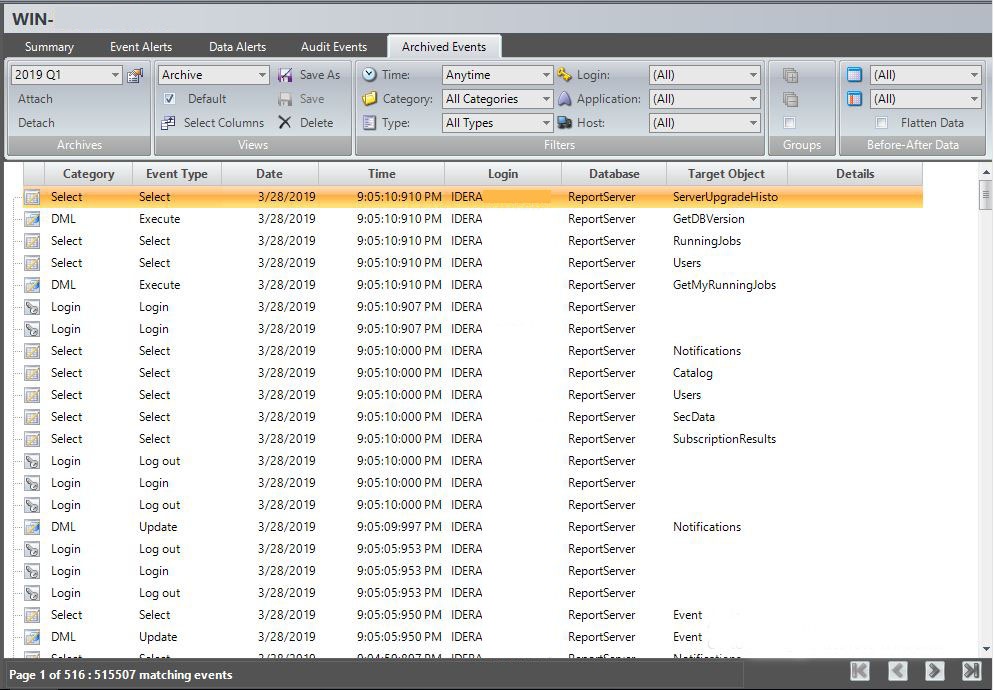Image resolution: width=994 pixels, height=690 pixels.
Task: Click the Select Columns icon
Action: [168, 123]
